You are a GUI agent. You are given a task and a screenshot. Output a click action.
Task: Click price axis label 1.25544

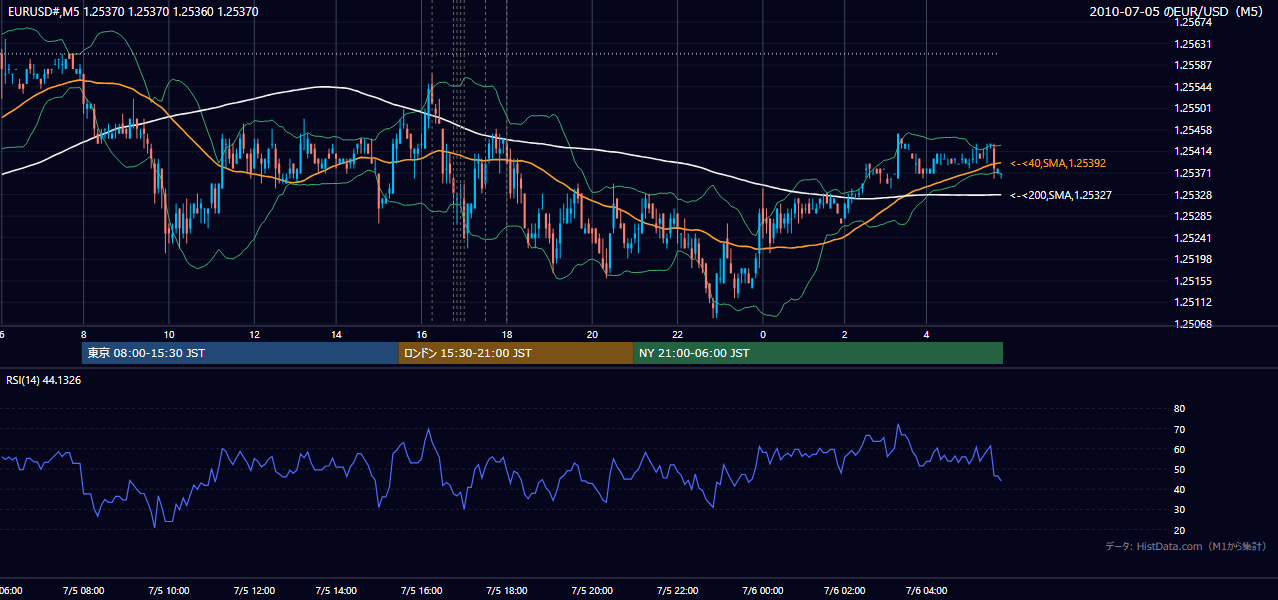[x=1194, y=87]
